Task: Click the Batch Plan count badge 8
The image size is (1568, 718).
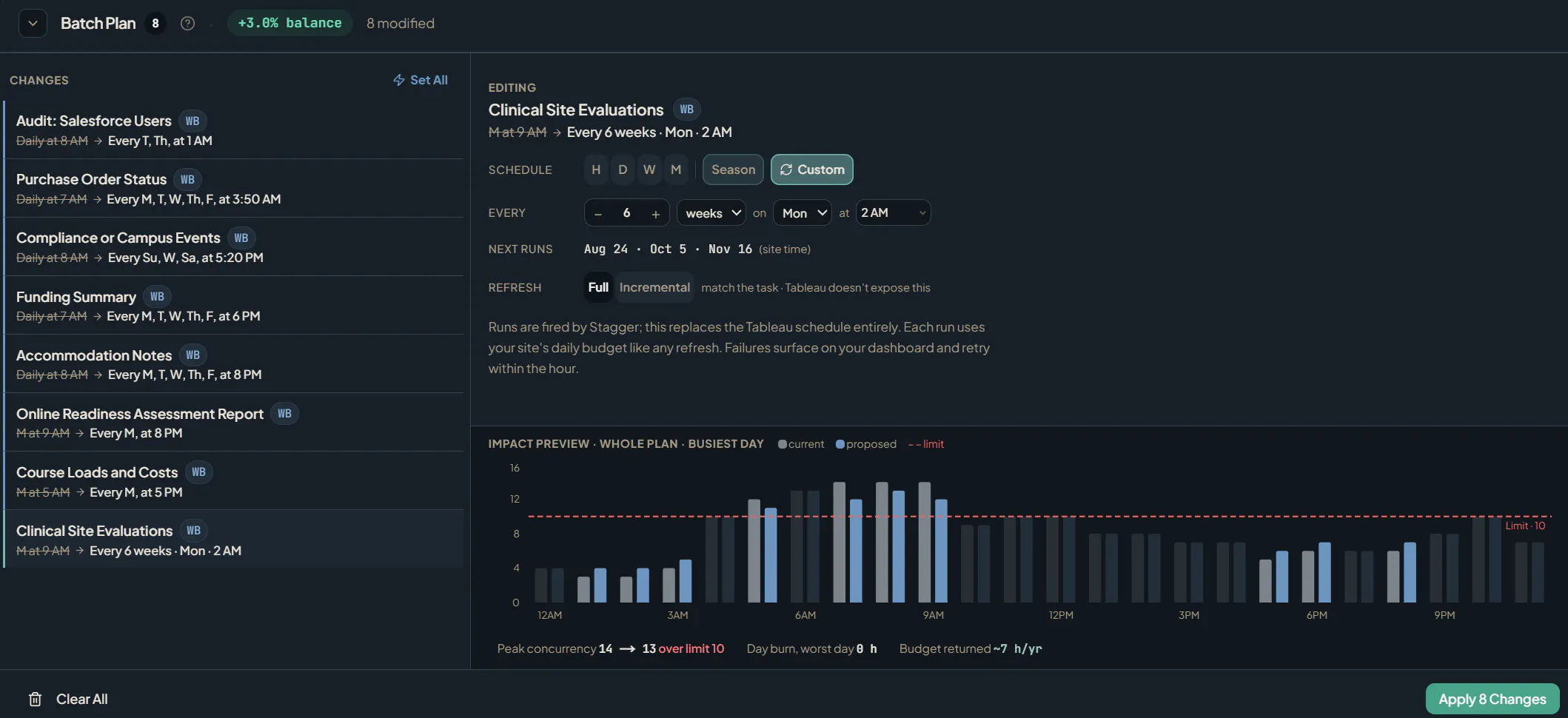Action: point(155,23)
